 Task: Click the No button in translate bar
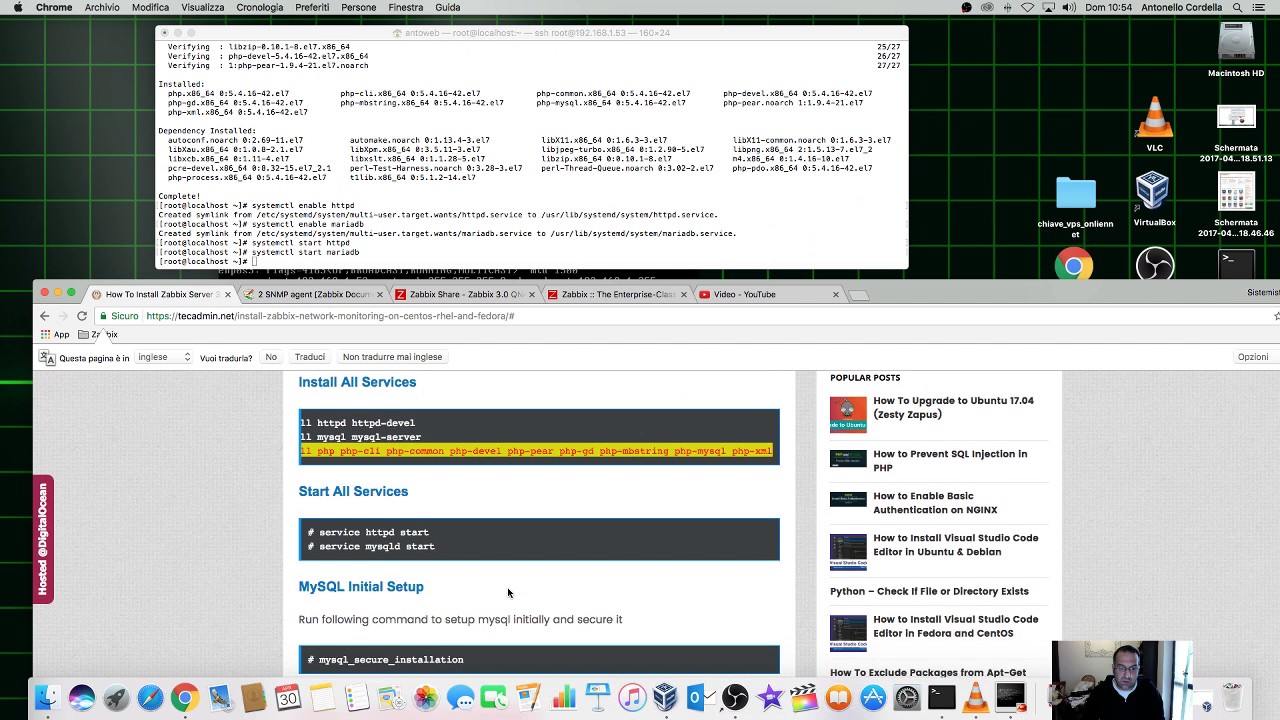(x=271, y=357)
